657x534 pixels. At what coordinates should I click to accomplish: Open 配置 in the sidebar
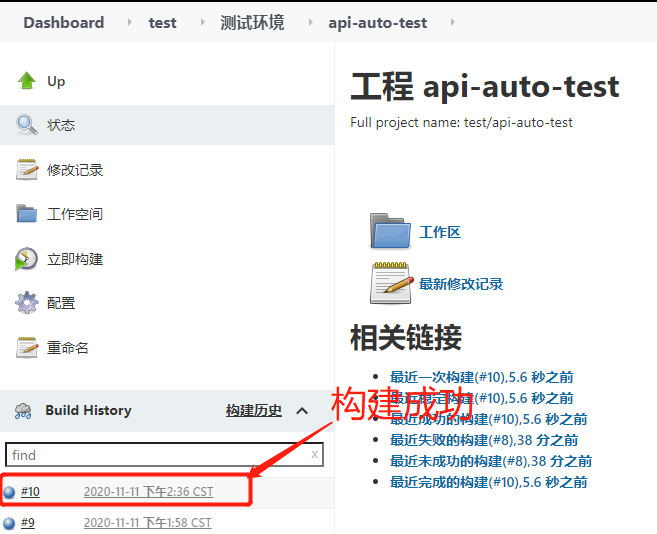click(61, 303)
